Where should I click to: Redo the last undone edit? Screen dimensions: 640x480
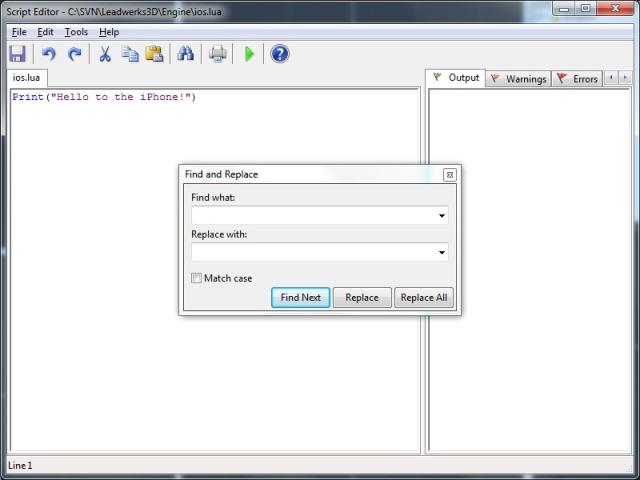[74, 54]
